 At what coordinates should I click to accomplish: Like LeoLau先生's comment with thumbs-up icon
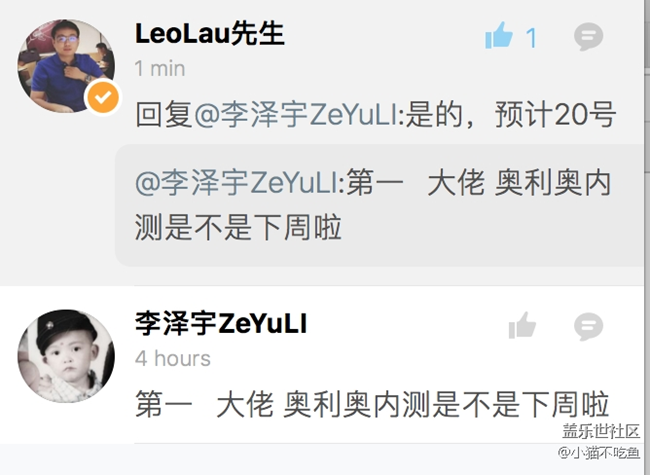click(x=499, y=36)
